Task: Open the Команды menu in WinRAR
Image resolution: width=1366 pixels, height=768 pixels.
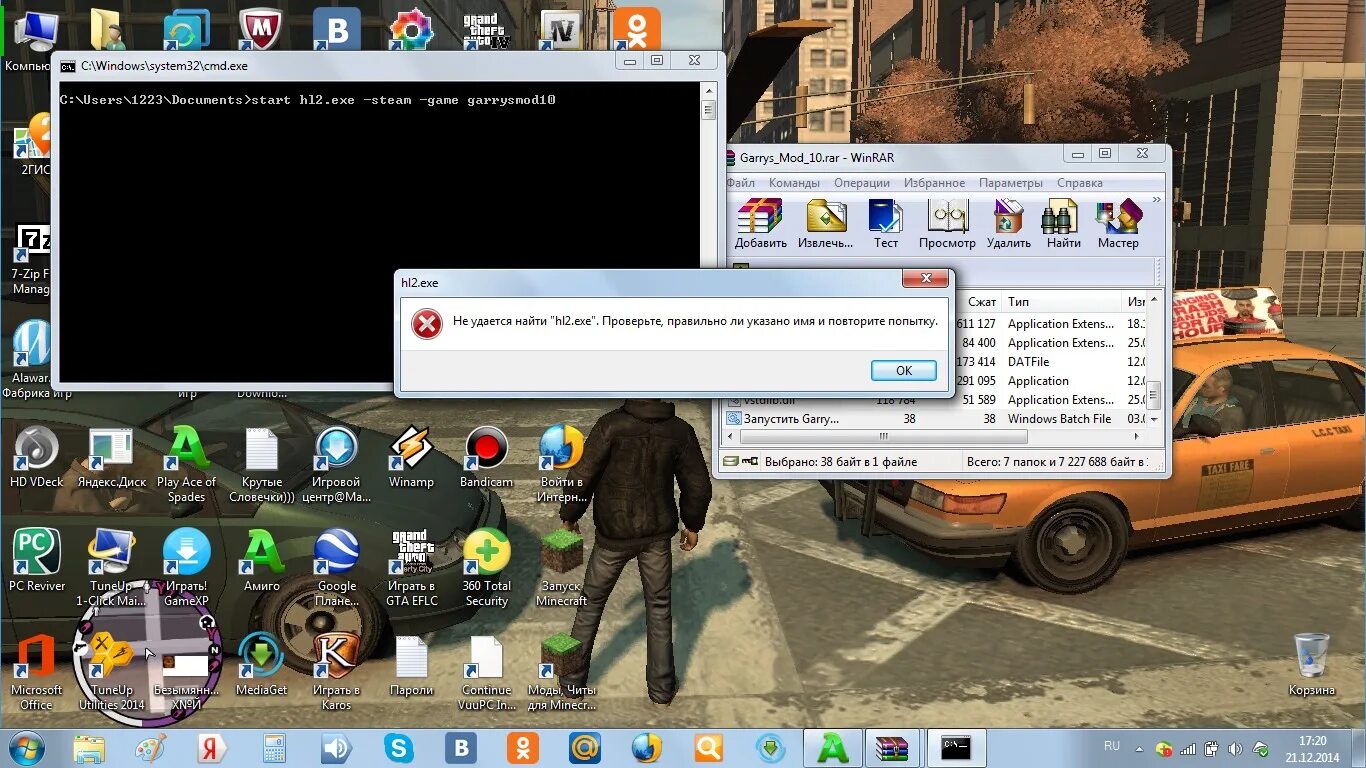Action: pyautogui.click(x=794, y=183)
